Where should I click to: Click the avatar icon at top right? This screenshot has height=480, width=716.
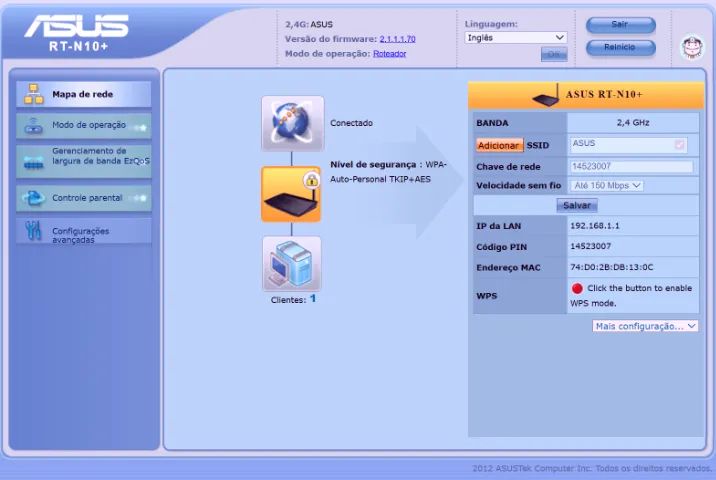click(x=692, y=47)
